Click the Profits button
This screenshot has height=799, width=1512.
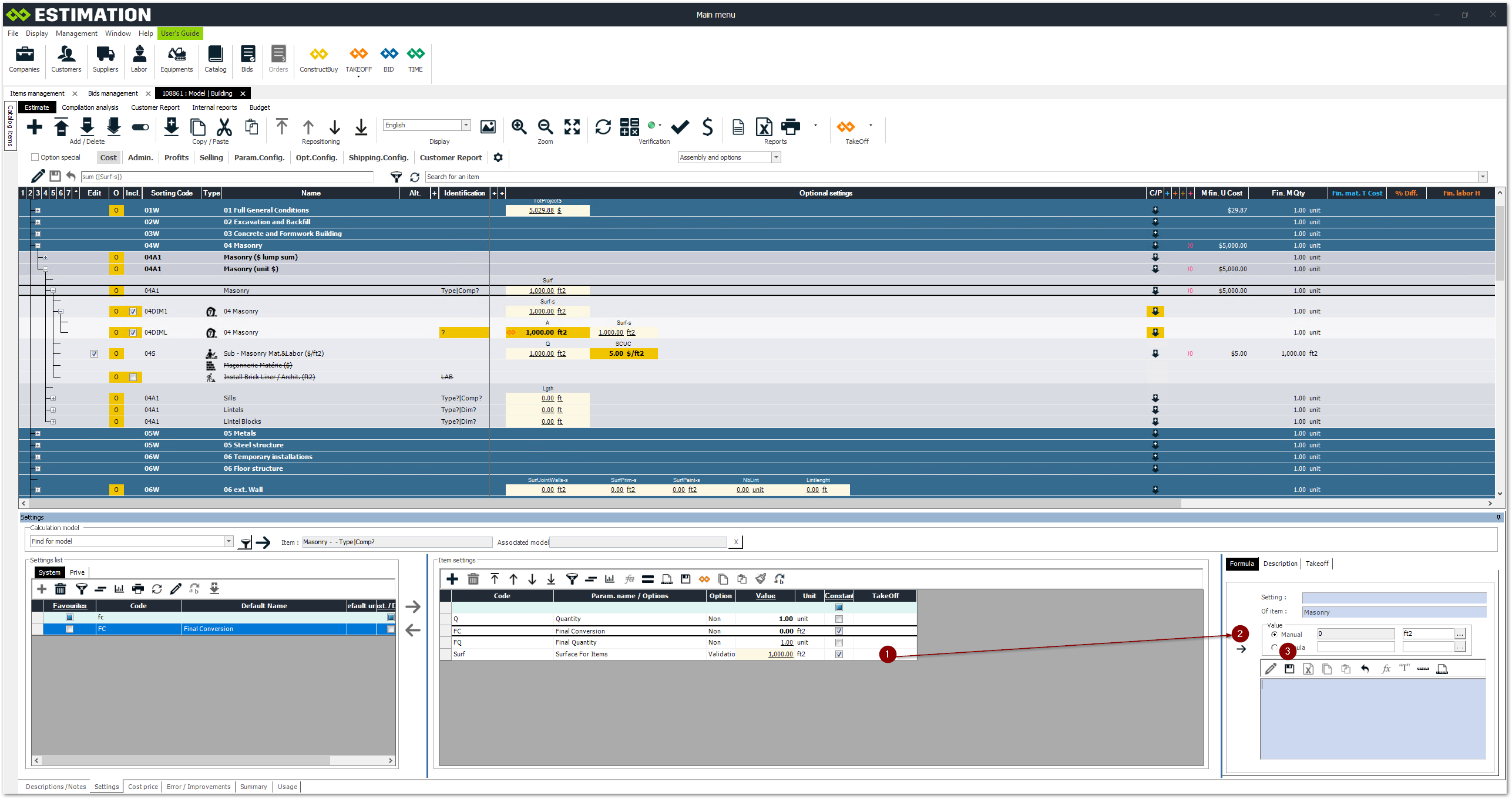(176, 157)
